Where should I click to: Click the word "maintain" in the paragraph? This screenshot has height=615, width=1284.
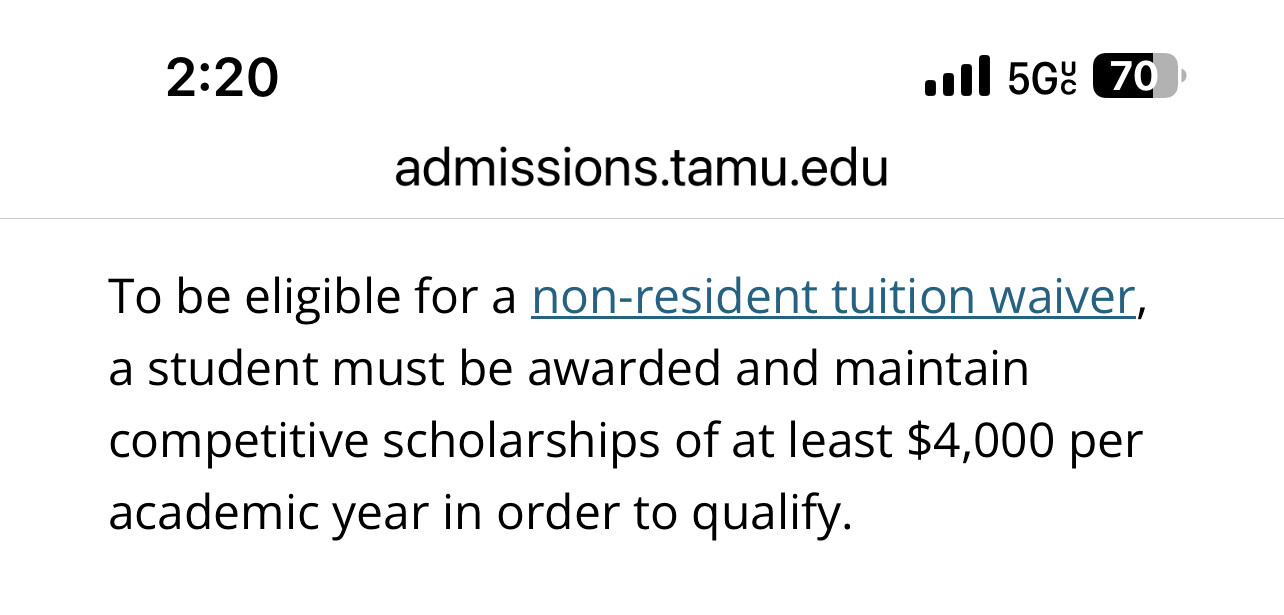pyautogui.click(x=932, y=369)
